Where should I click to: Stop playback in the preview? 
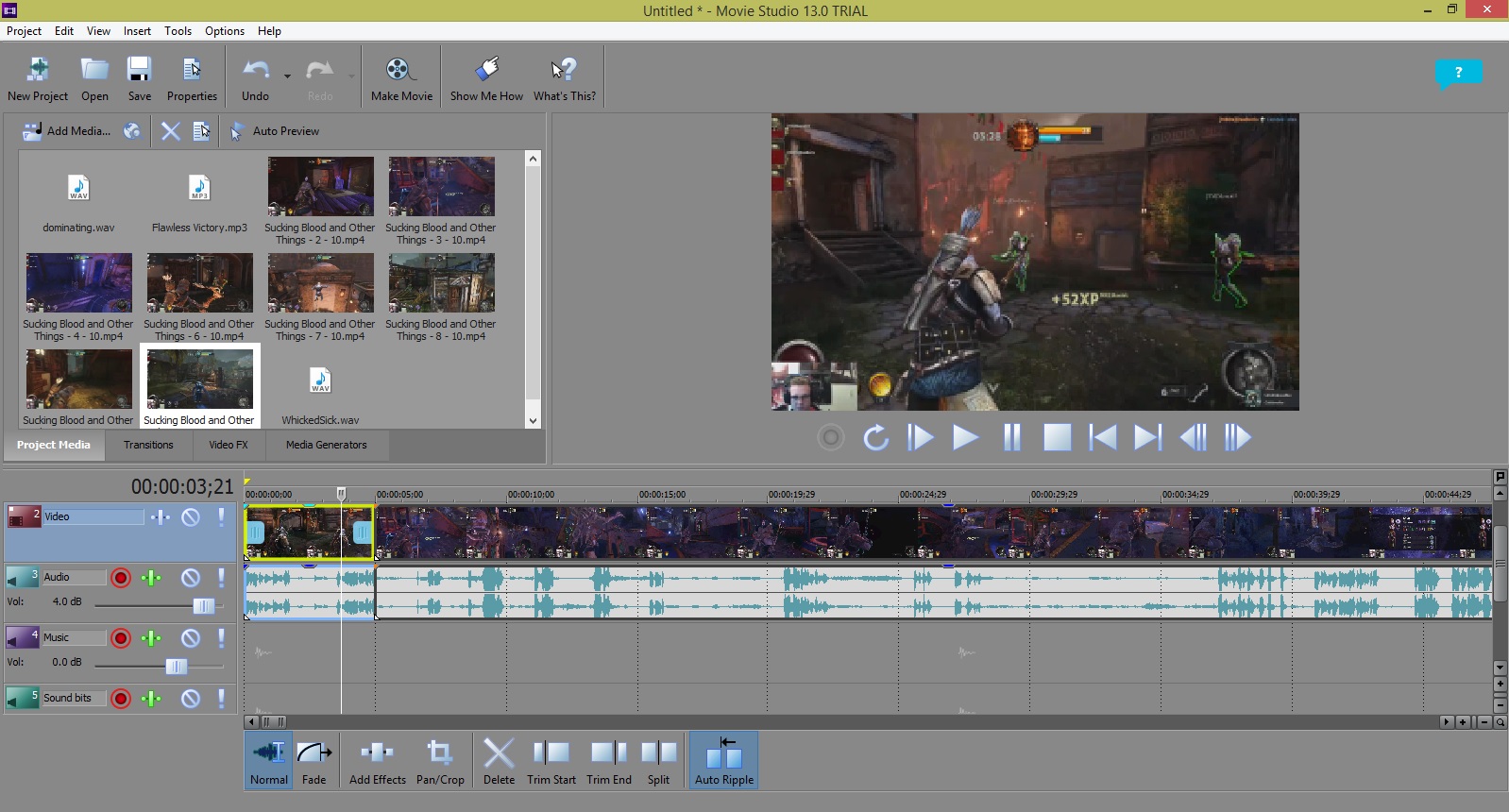point(1057,438)
